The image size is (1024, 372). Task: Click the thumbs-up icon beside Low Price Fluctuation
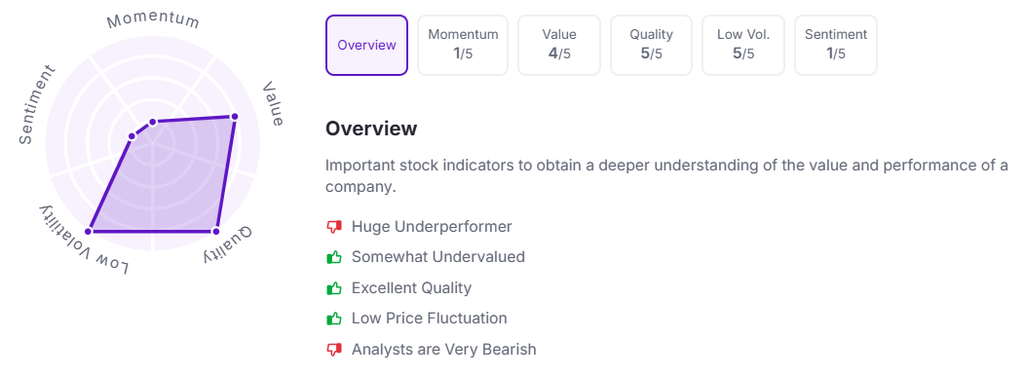coord(334,318)
